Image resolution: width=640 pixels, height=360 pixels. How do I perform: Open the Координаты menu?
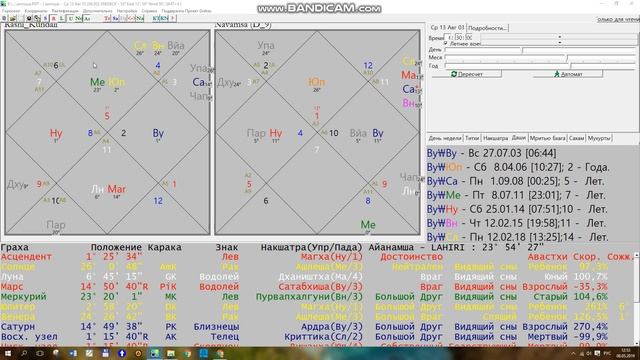pyautogui.click(x=36, y=11)
